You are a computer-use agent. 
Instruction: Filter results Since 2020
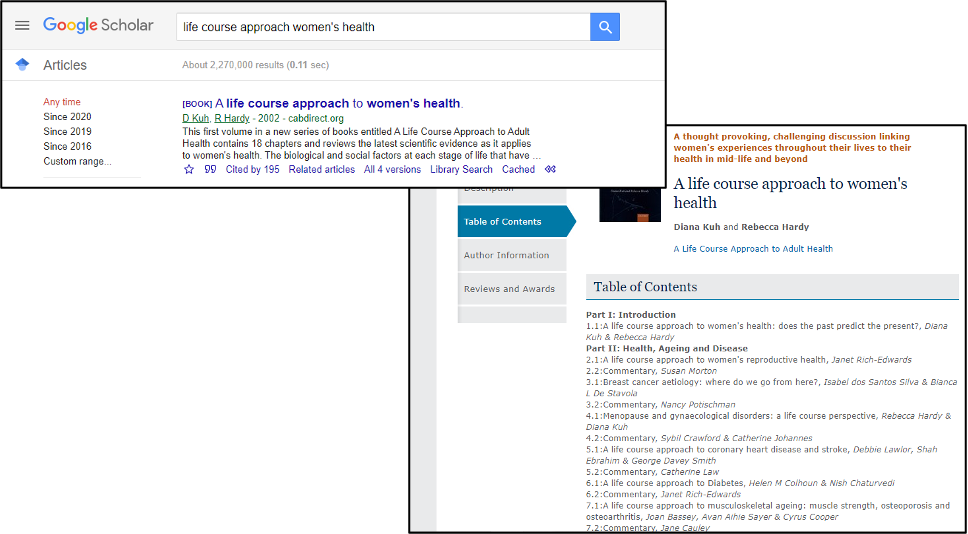click(x=67, y=117)
